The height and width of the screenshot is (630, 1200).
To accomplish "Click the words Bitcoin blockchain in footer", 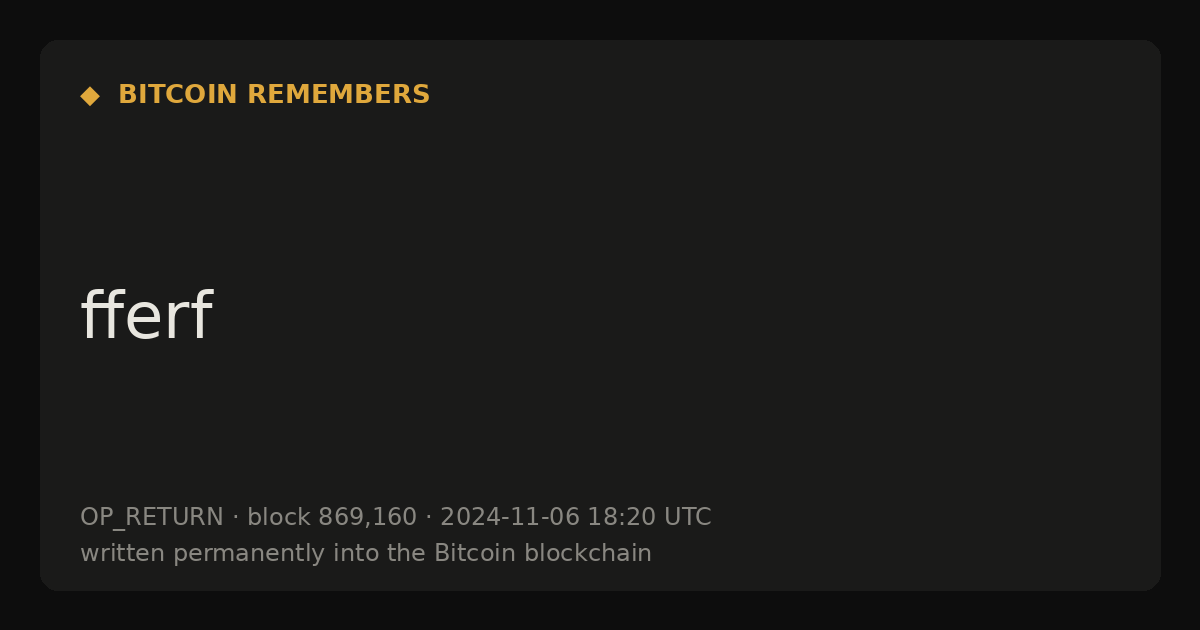I will tap(543, 553).
